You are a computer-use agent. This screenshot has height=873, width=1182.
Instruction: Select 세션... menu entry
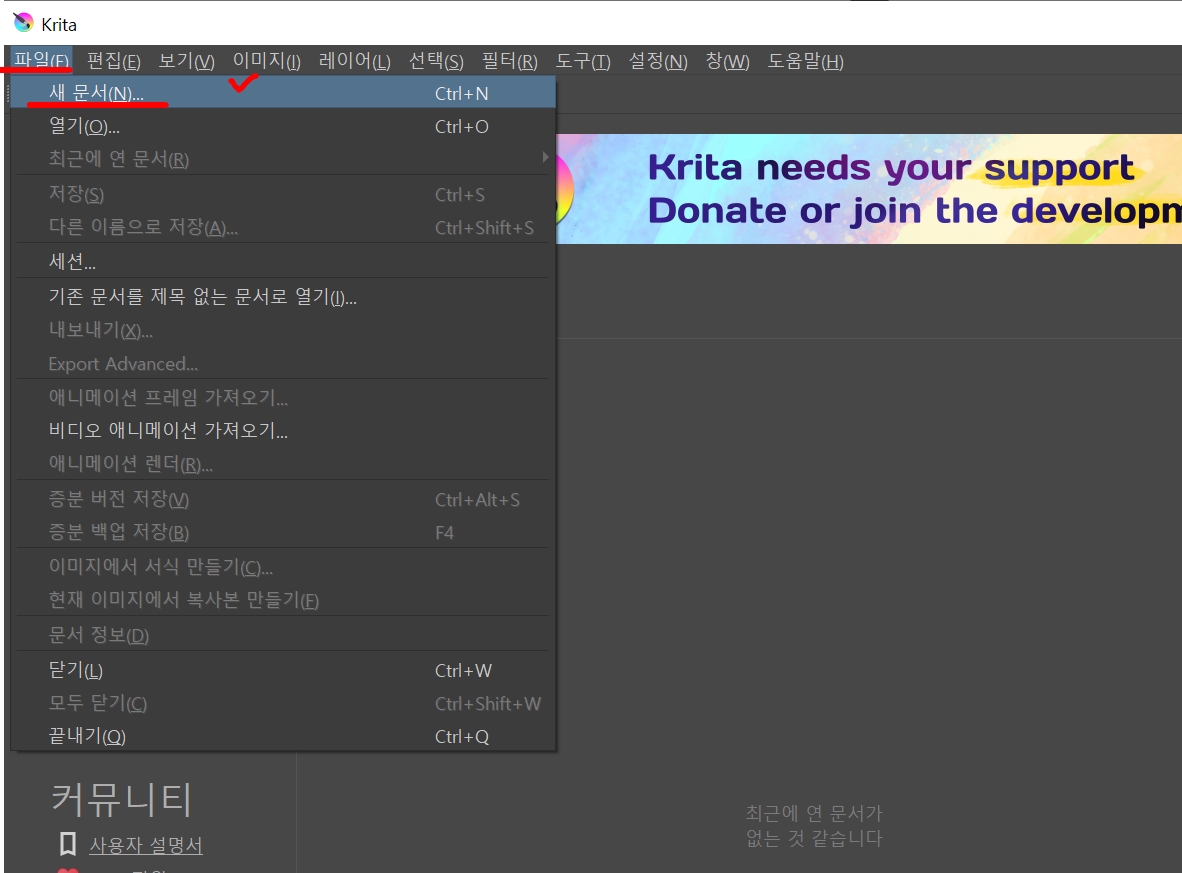point(283,261)
